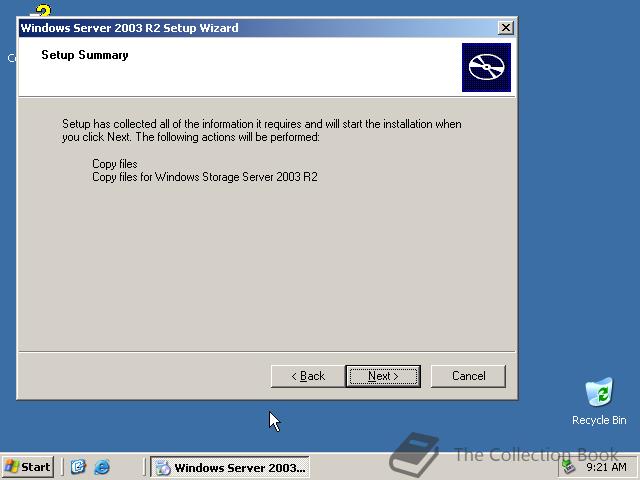Go back with the Back button
Screen dimensions: 640x480
pos(308,376)
